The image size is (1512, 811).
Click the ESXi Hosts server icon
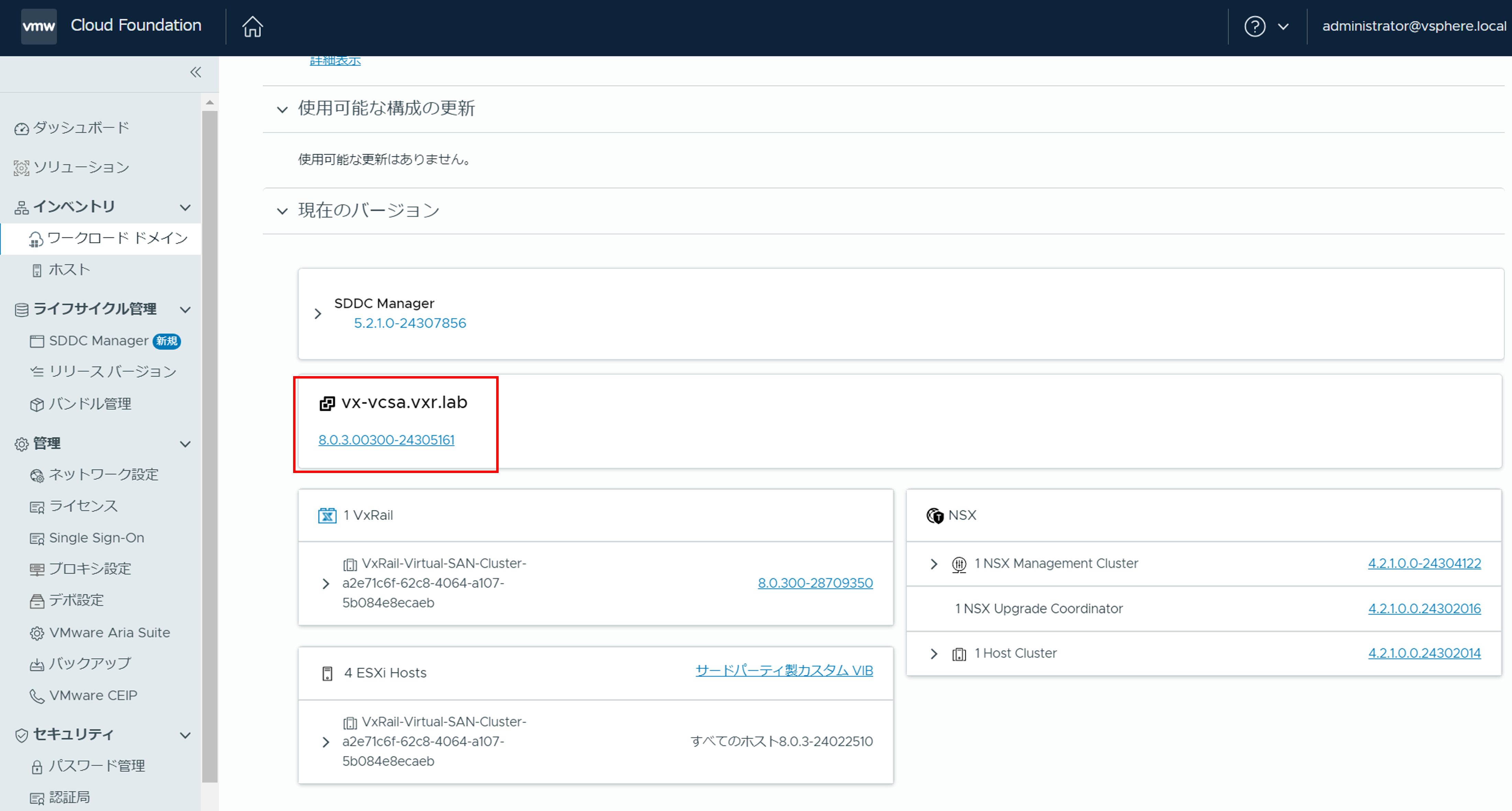pyautogui.click(x=327, y=673)
